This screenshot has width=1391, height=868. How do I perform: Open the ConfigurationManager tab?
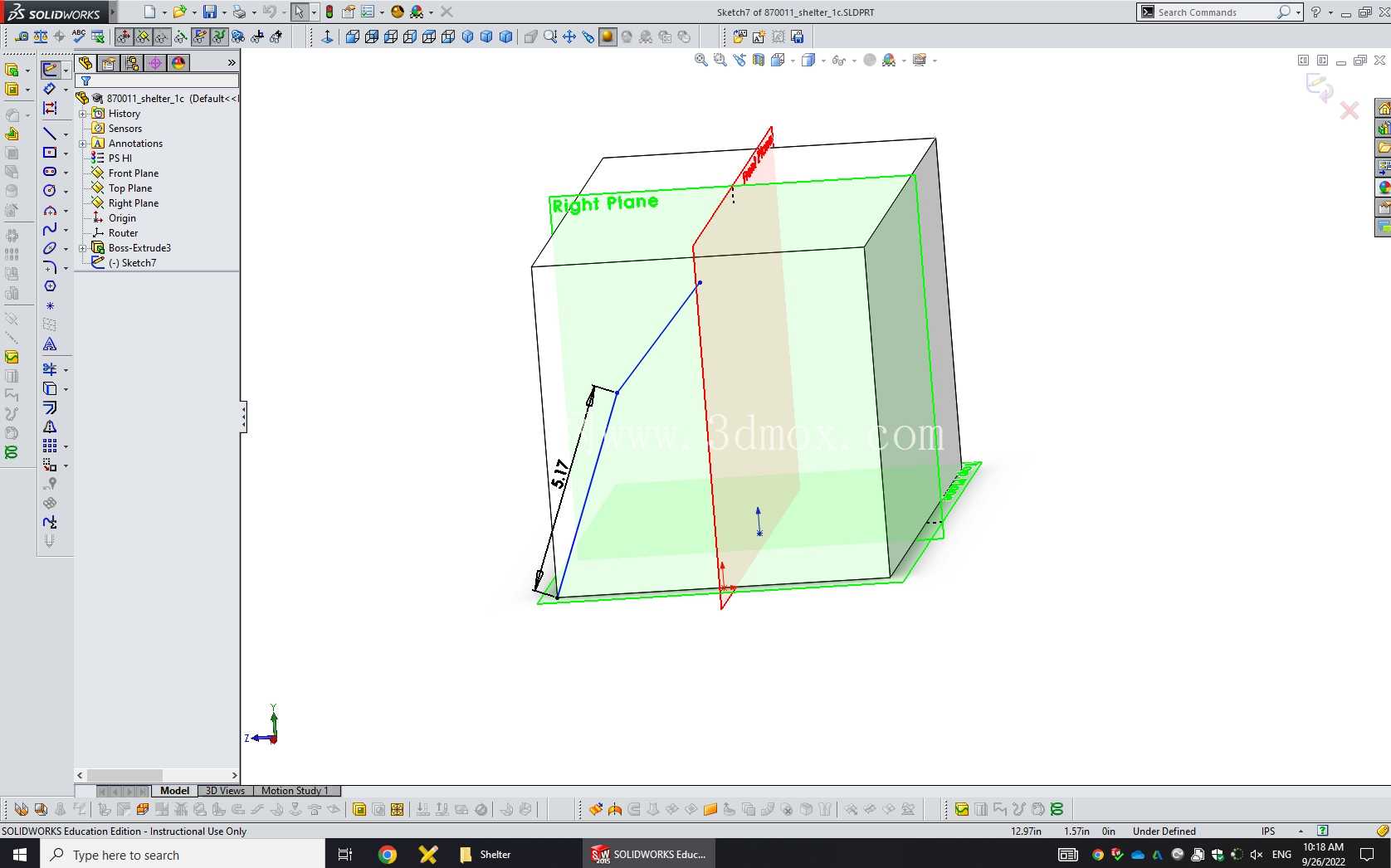coord(132,63)
